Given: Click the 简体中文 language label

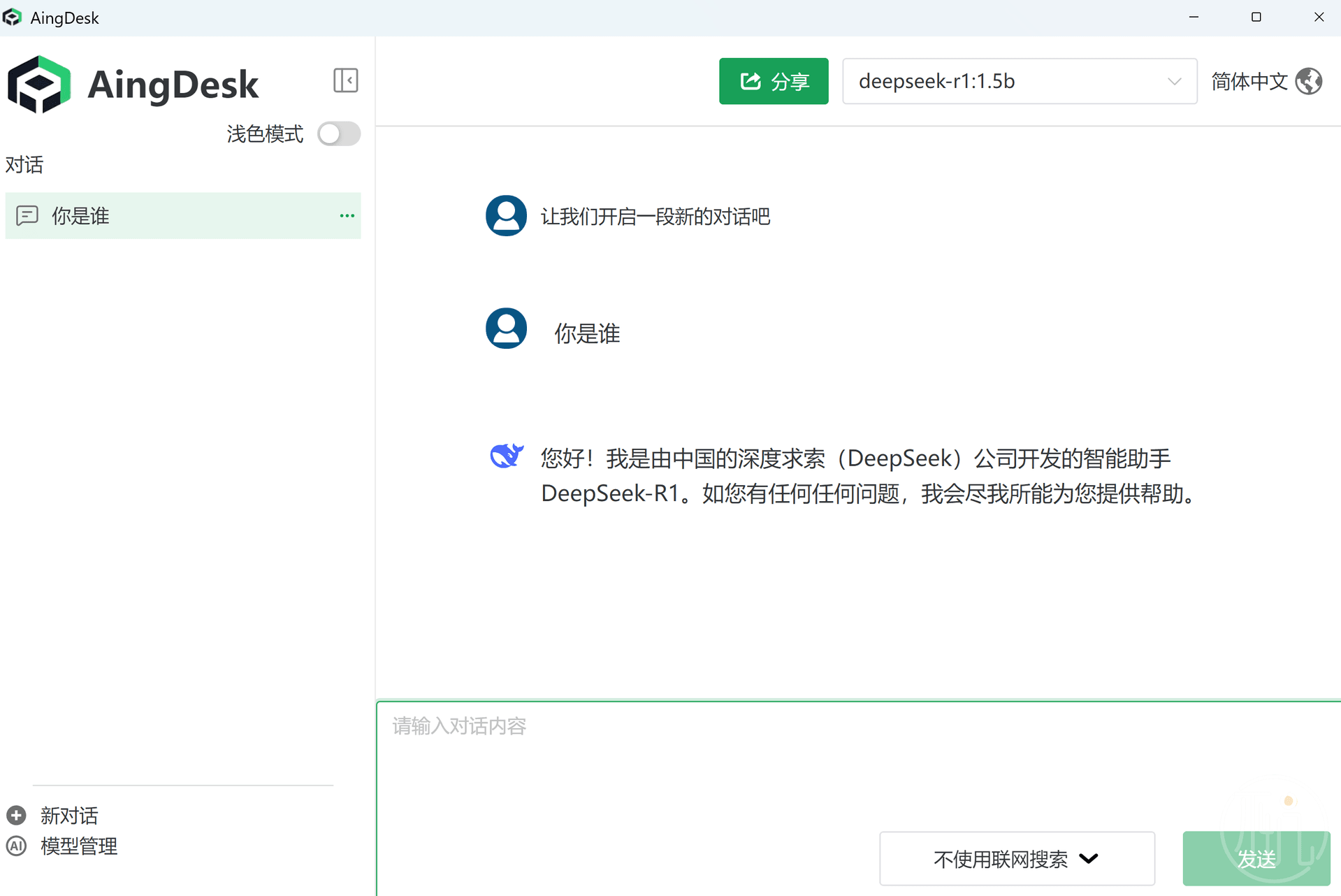Looking at the screenshot, I should pos(1249,81).
